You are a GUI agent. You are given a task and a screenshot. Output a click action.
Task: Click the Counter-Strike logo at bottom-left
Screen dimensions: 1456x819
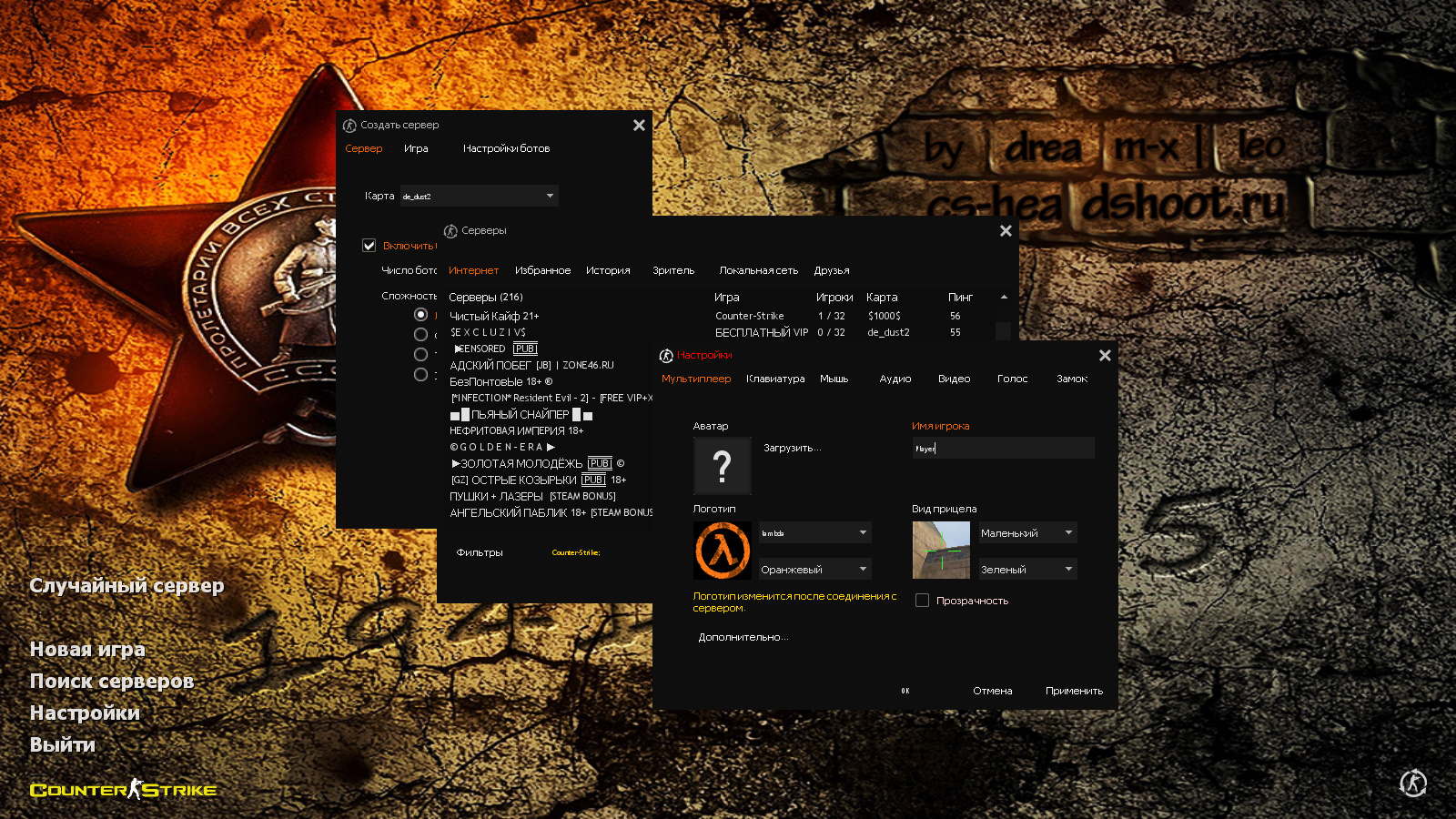[x=123, y=790]
